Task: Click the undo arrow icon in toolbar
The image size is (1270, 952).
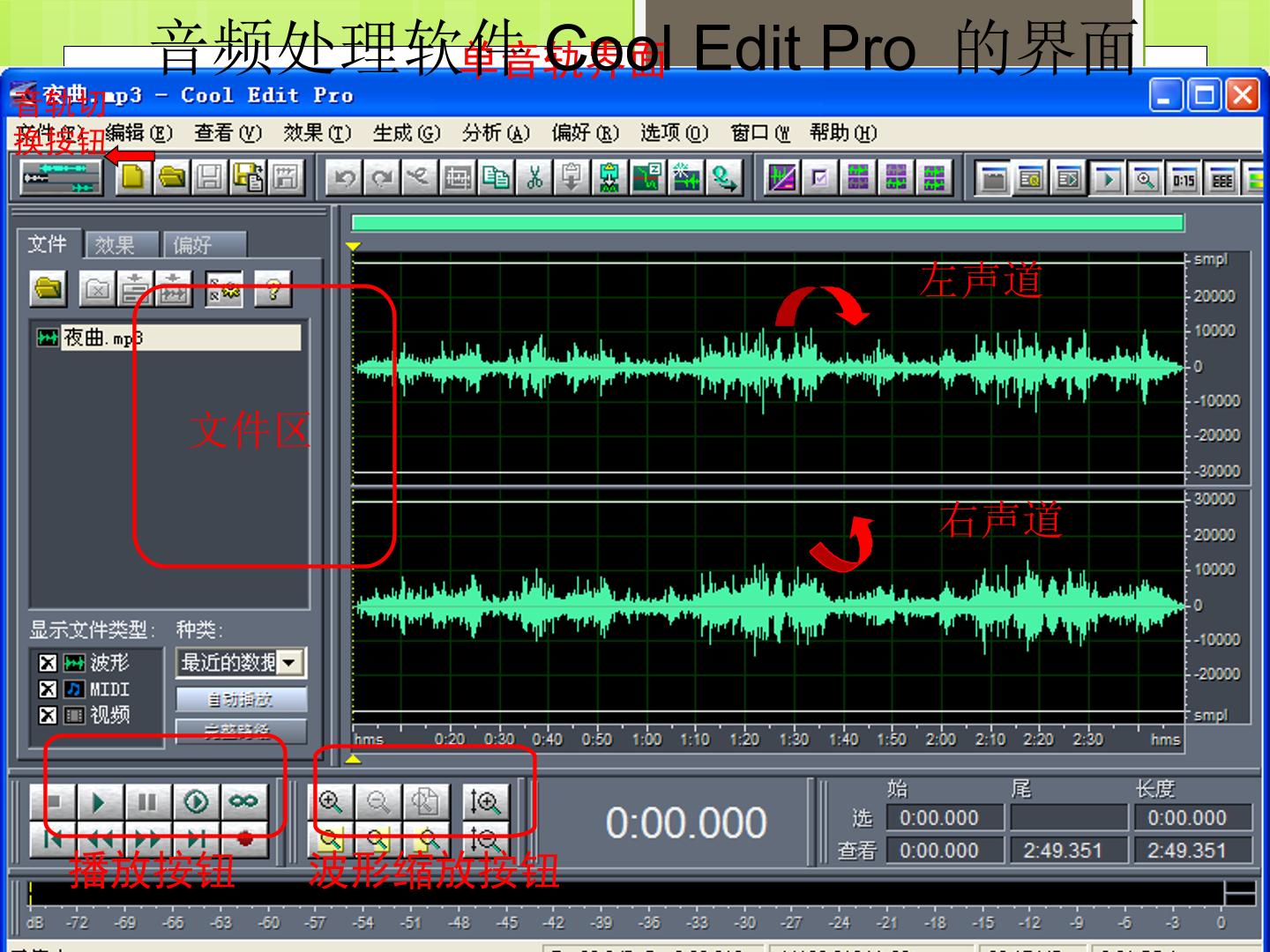Action: coord(345,178)
